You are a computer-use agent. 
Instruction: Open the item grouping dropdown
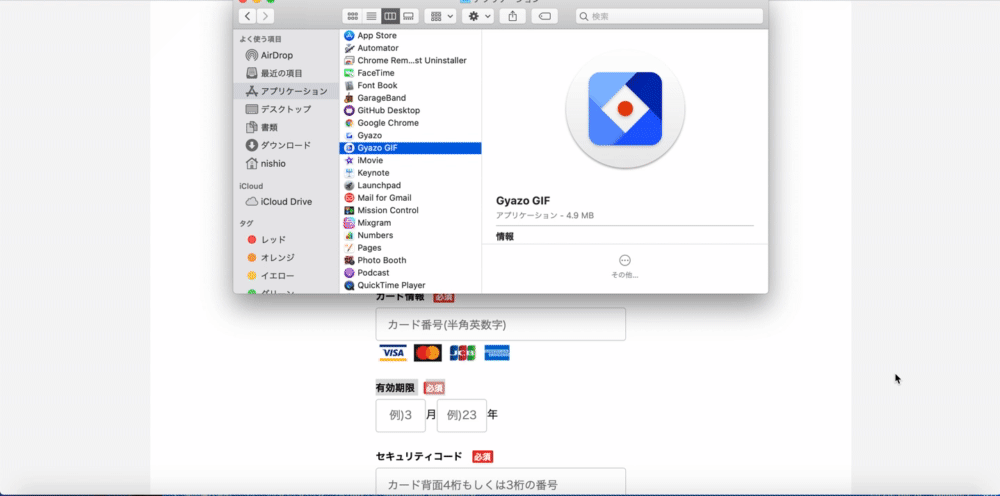(440, 16)
